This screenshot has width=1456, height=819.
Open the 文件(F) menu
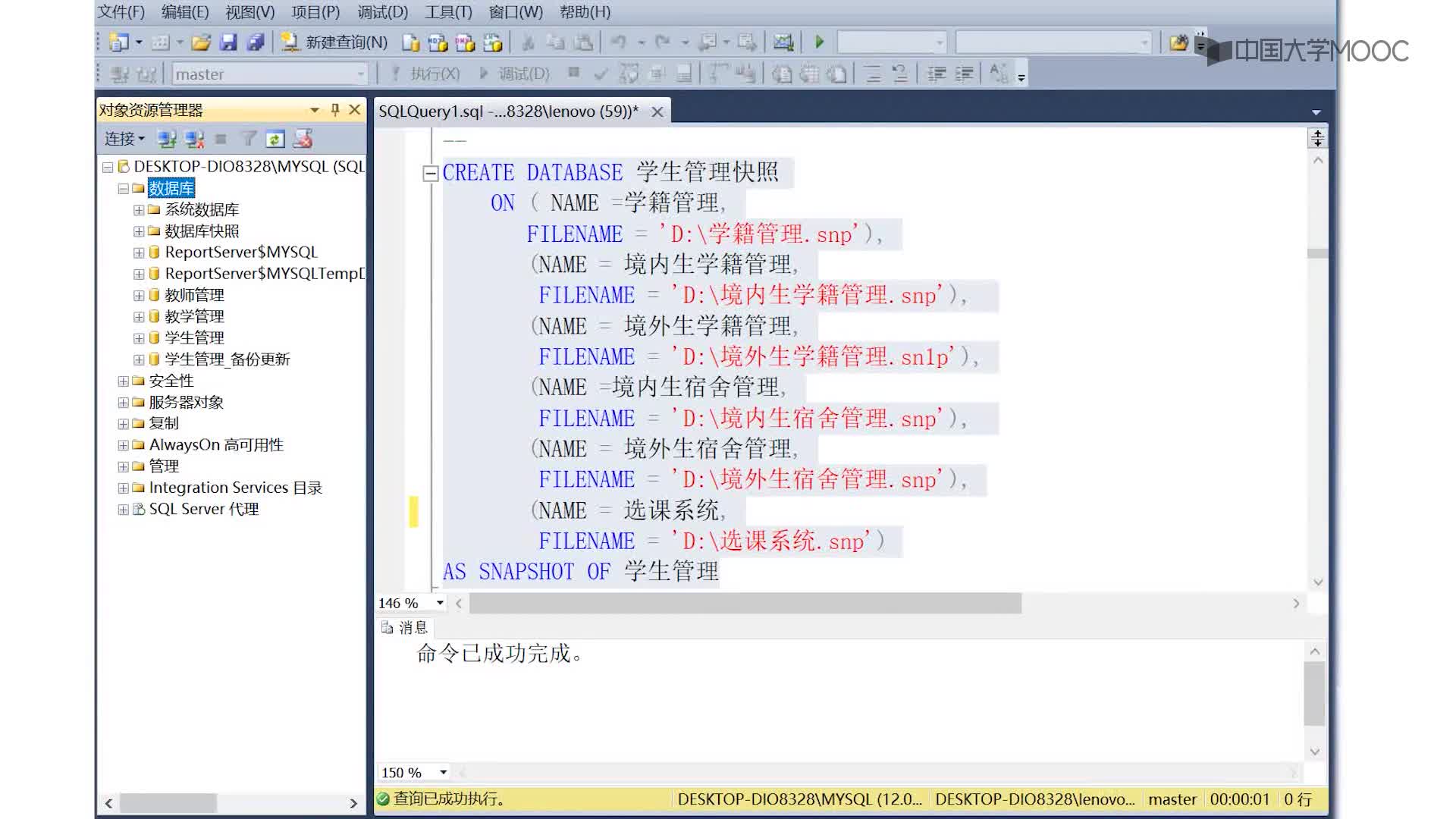point(121,12)
